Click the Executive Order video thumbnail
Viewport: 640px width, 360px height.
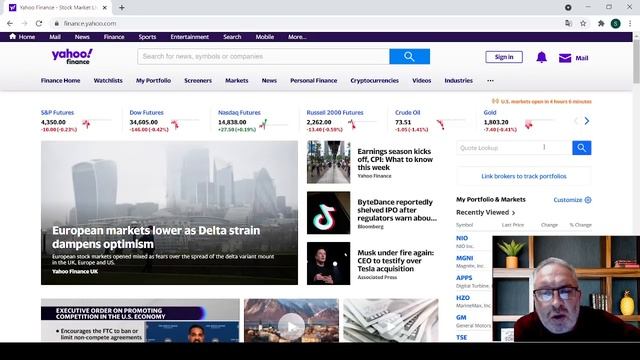tap(140, 320)
